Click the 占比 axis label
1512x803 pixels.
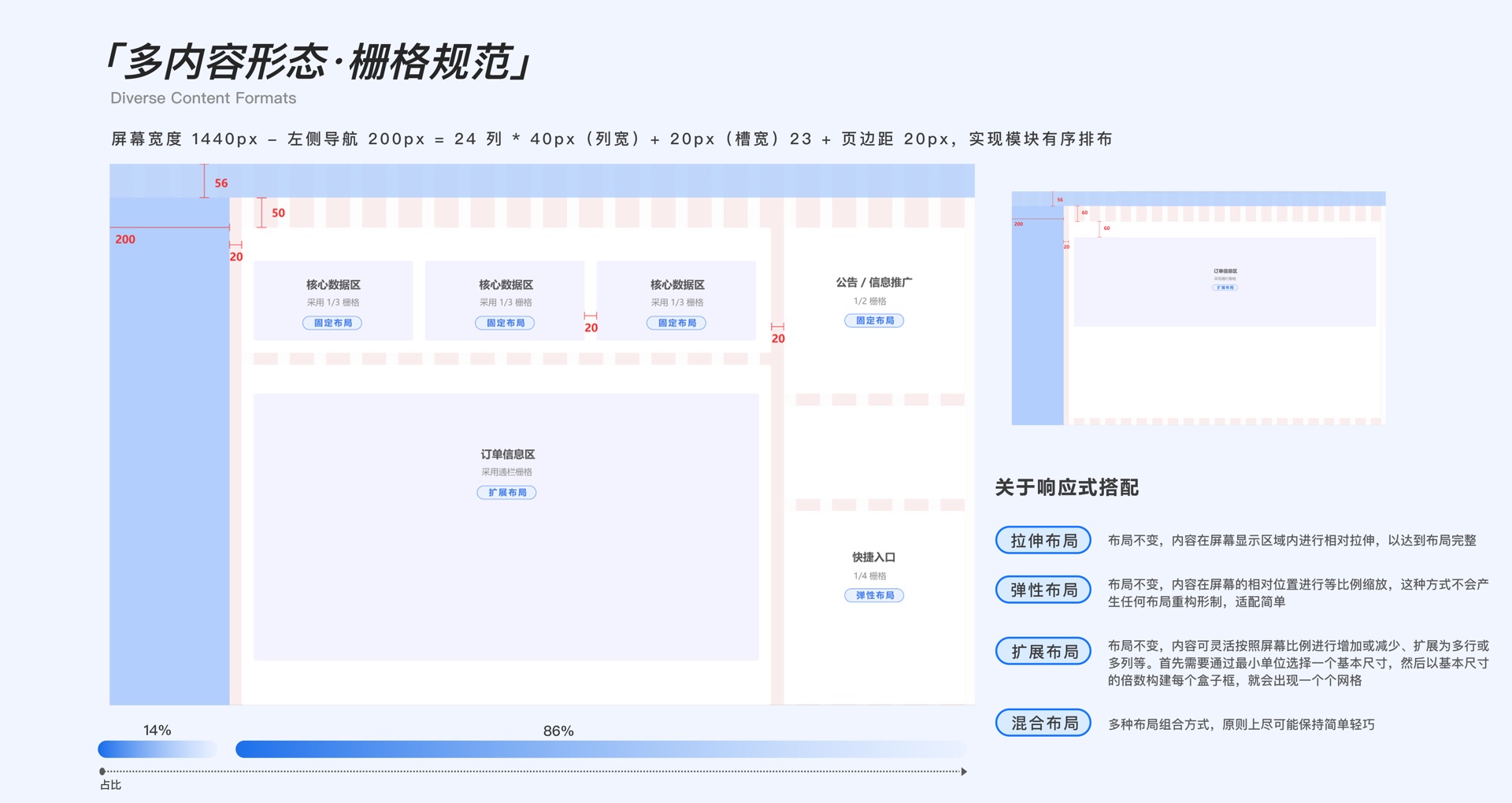(111, 785)
